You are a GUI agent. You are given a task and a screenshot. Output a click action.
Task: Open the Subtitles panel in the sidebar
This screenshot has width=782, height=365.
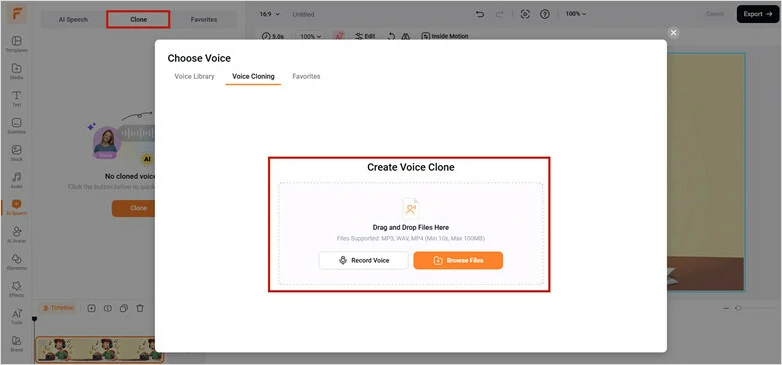(16, 126)
